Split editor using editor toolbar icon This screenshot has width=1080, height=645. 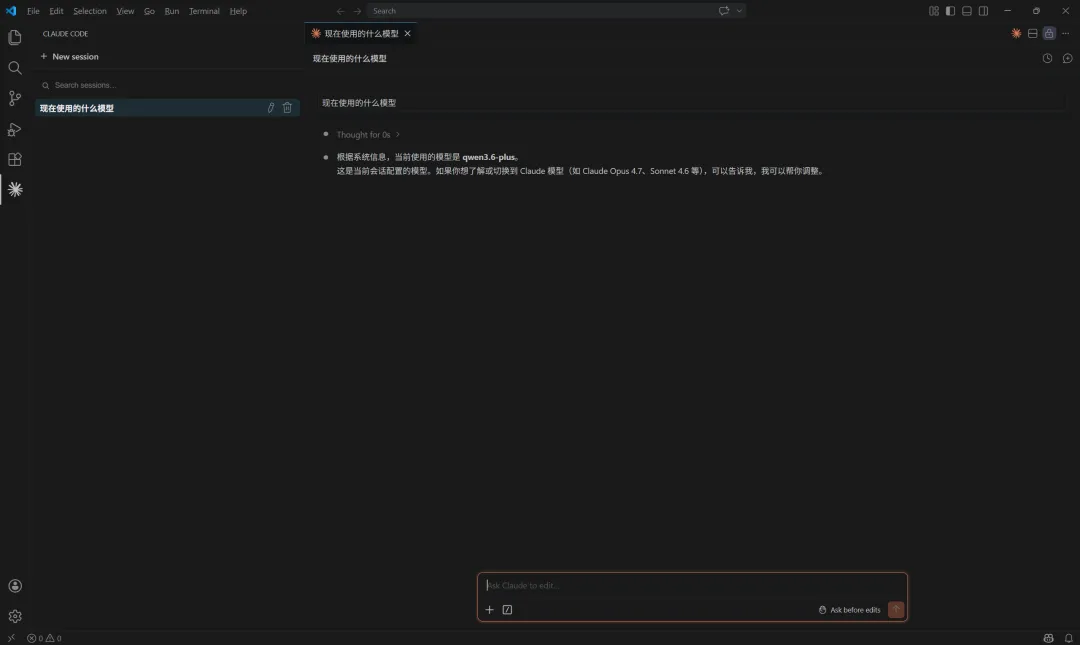(1032, 33)
